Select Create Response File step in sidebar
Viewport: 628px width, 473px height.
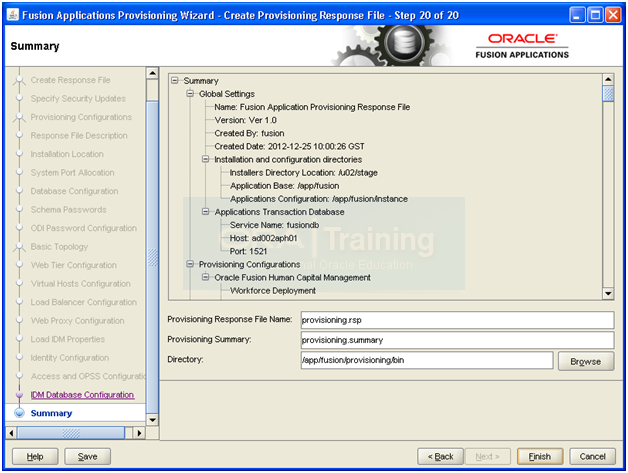(x=70, y=80)
